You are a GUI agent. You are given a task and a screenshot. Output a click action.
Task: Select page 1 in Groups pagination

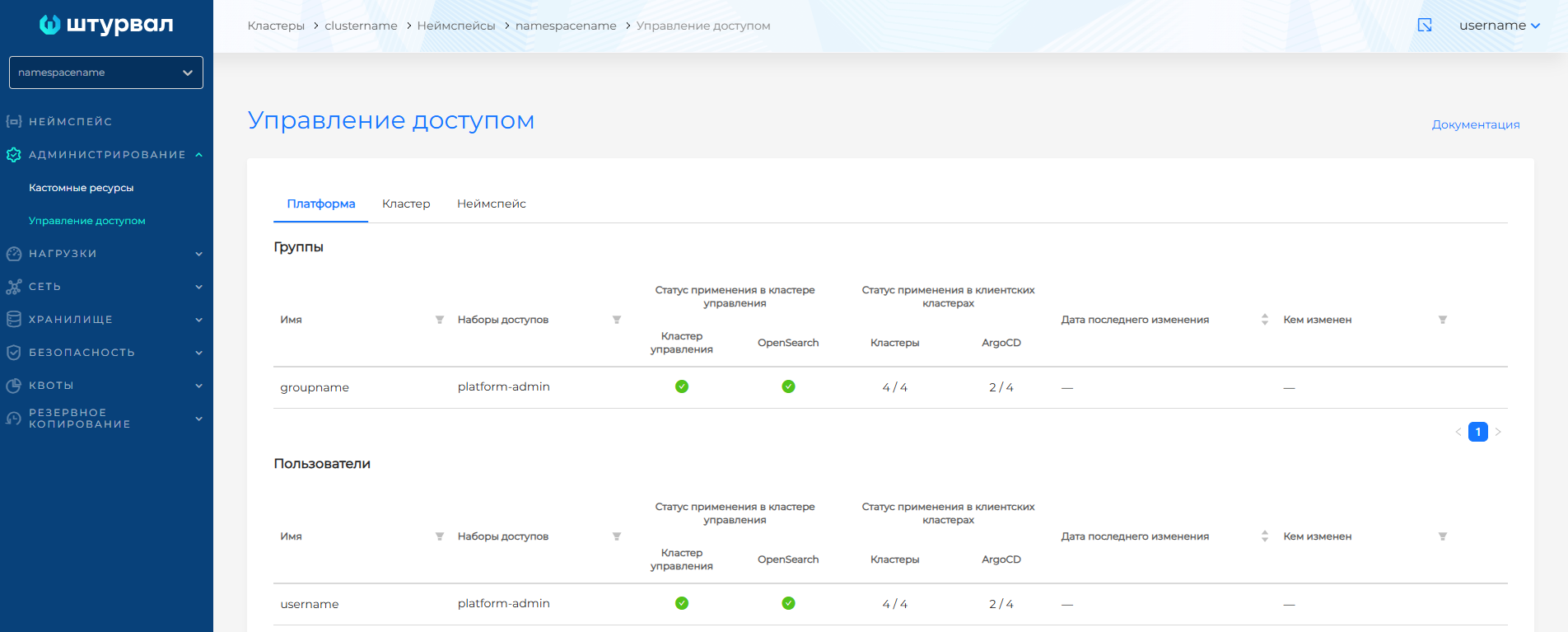click(1477, 432)
